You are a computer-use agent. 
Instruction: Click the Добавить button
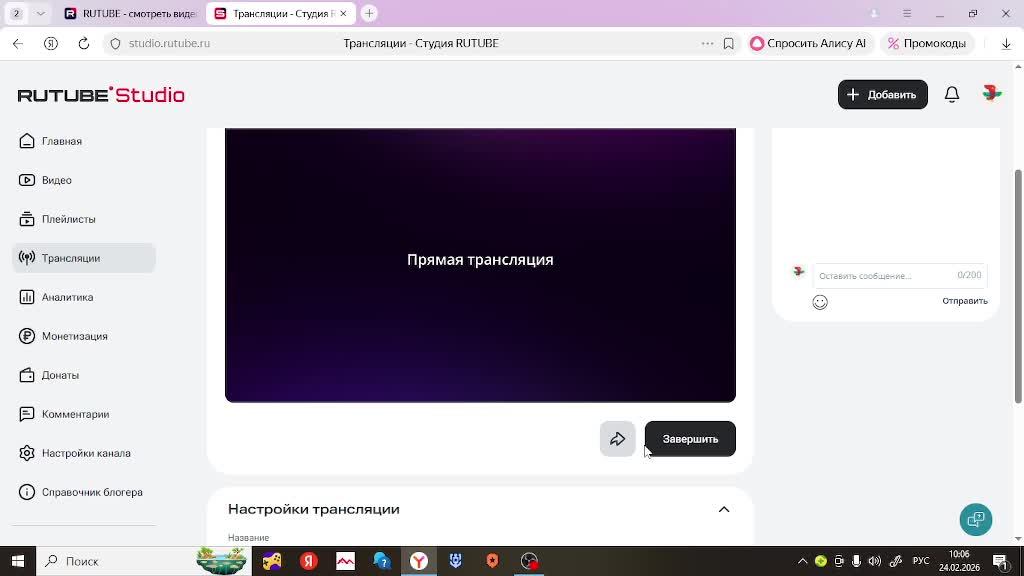pyautogui.click(x=882, y=95)
